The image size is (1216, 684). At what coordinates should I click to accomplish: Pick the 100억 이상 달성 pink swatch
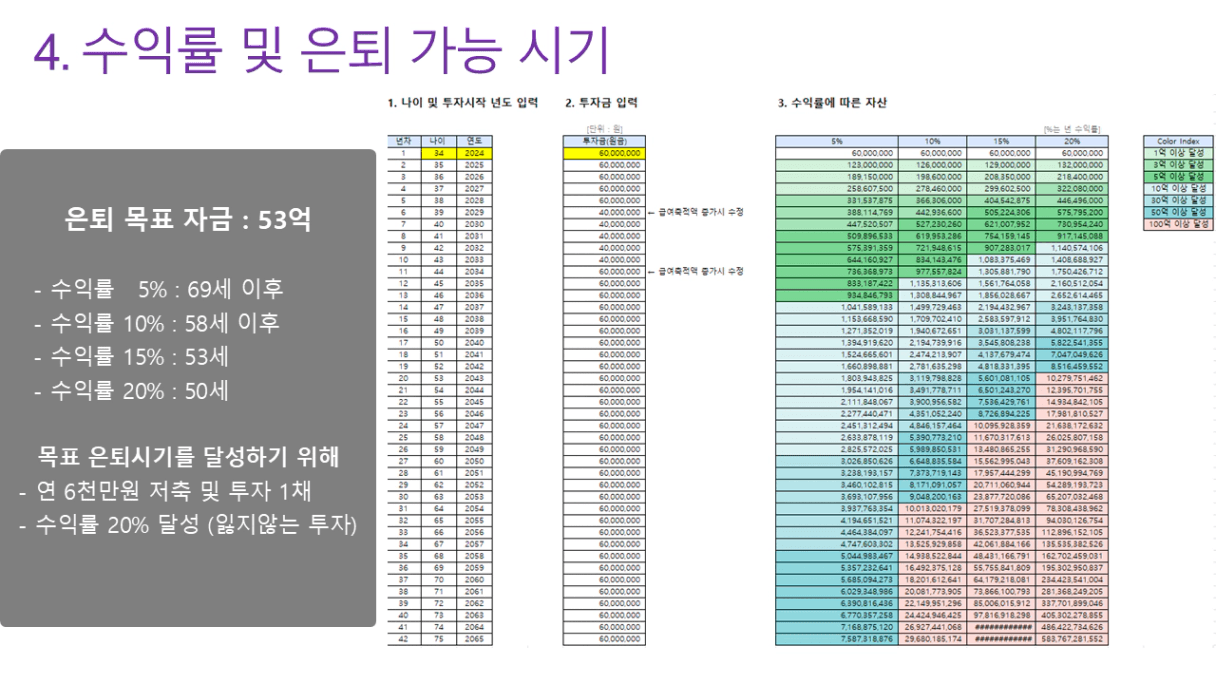tap(1177, 225)
